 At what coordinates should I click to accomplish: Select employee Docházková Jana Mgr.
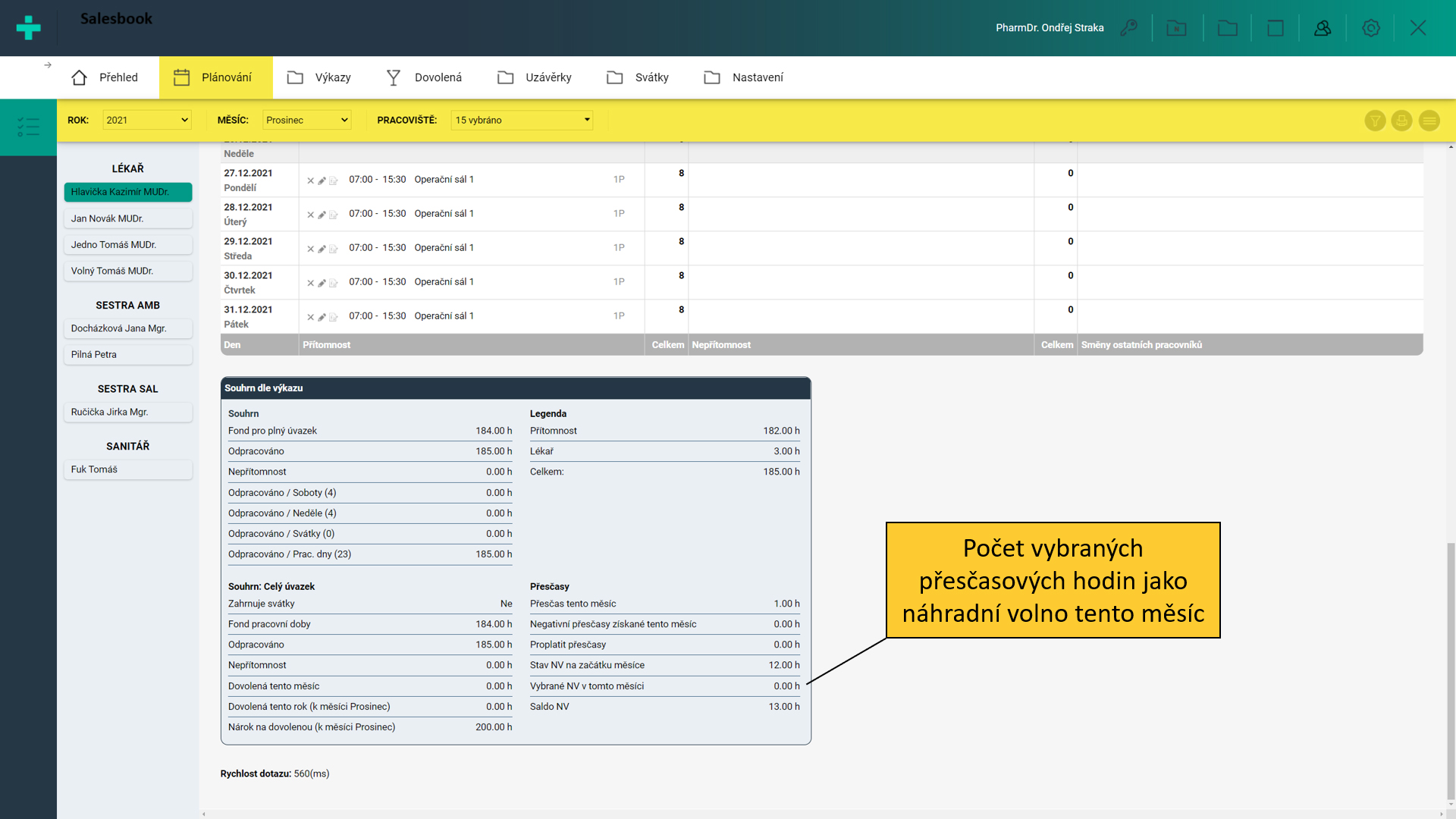coord(127,328)
